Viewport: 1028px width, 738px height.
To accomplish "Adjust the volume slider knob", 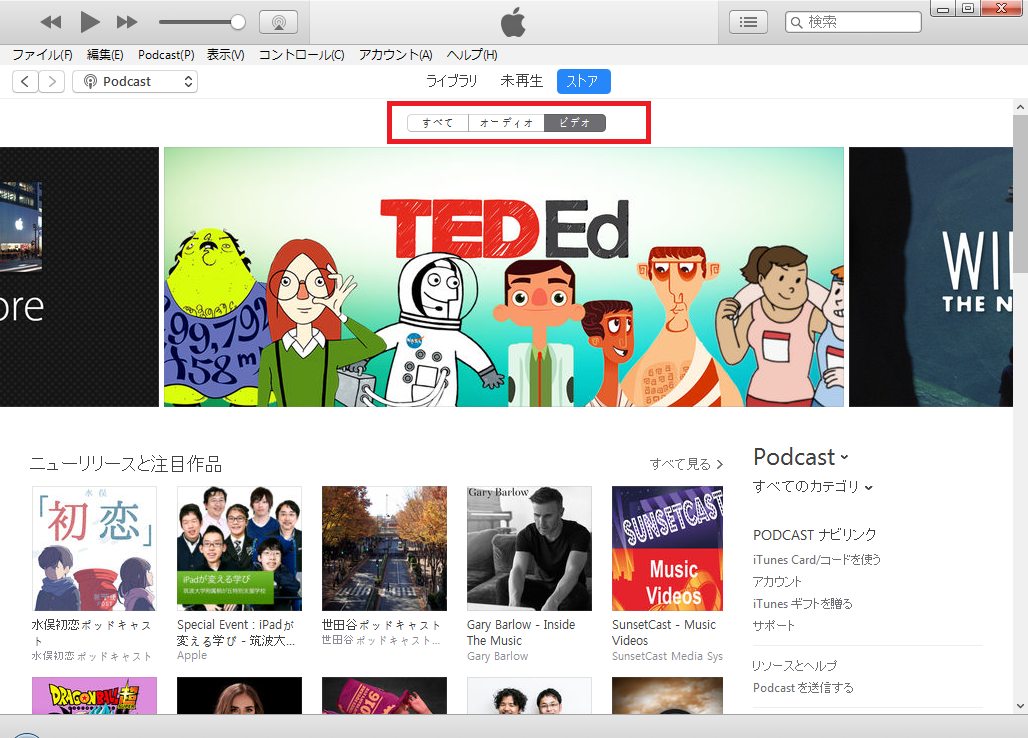I will pyautogui.click(x=238, y=22).
